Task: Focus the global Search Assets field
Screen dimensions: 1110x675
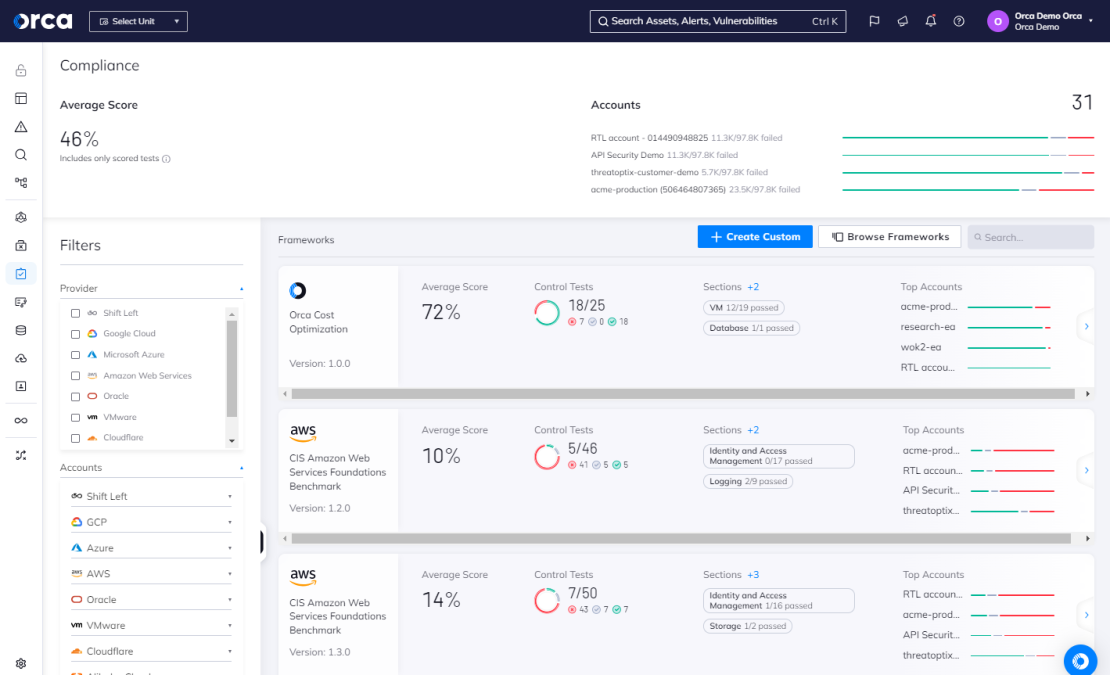Action: [x=718, y=21]
